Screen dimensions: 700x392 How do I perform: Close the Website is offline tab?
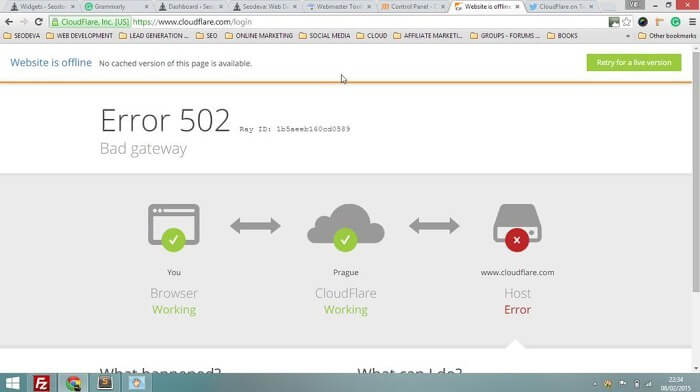click(x=517, y=7)
